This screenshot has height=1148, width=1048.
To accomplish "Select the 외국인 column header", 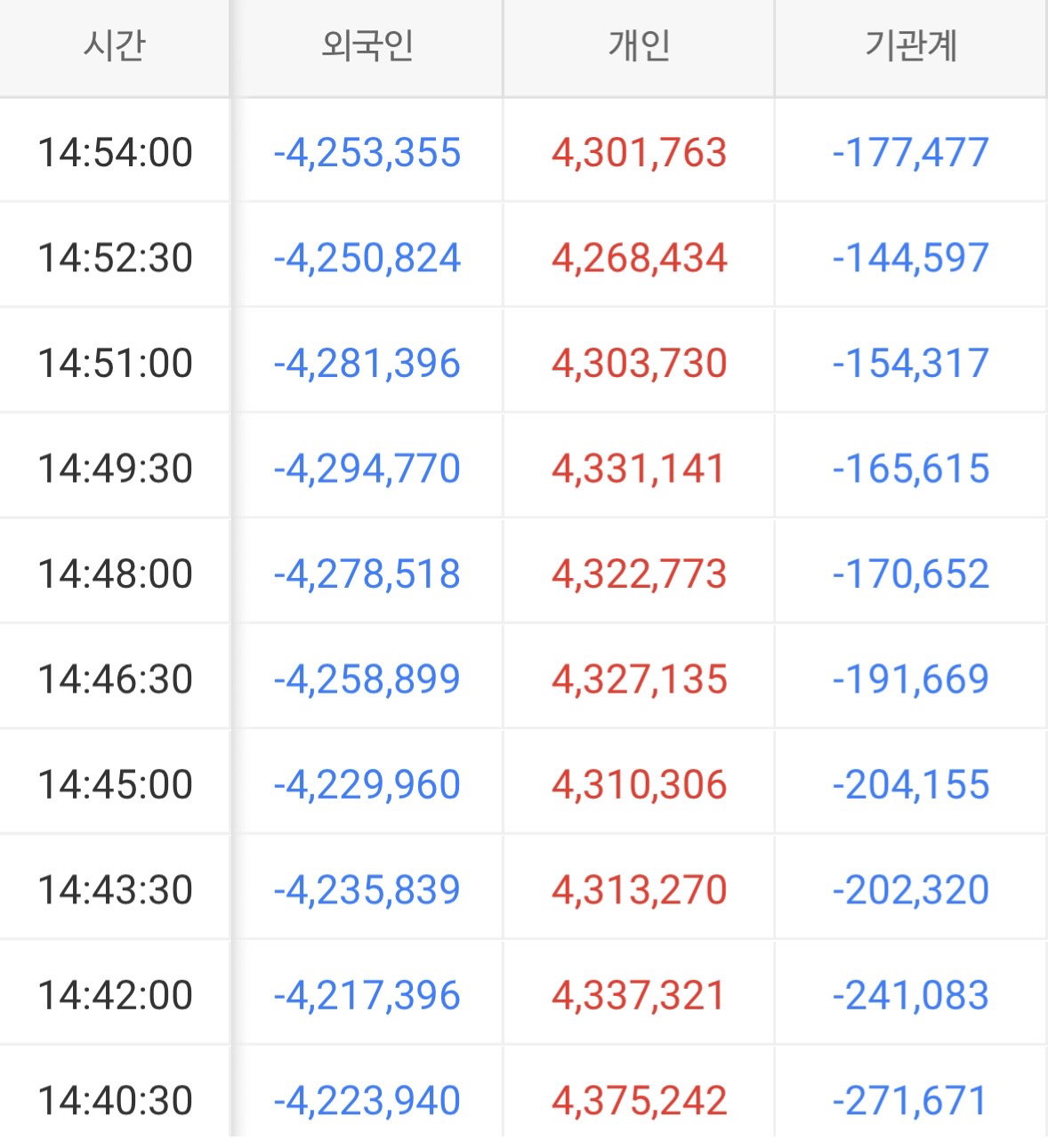I will click(367, 45).
